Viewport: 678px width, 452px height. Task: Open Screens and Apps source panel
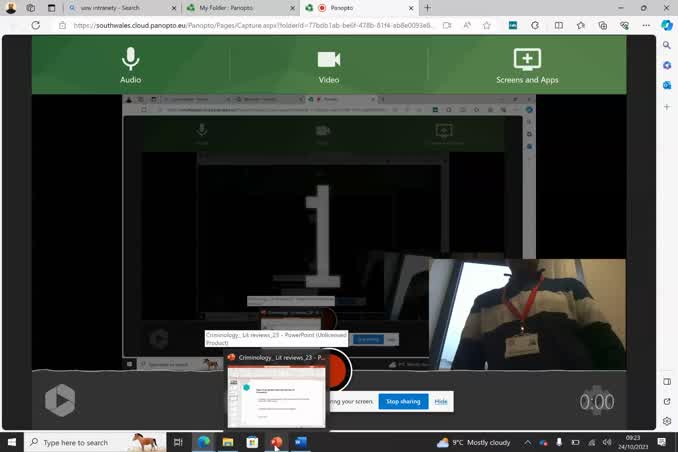pyautogui.click(x=527, y=65)
